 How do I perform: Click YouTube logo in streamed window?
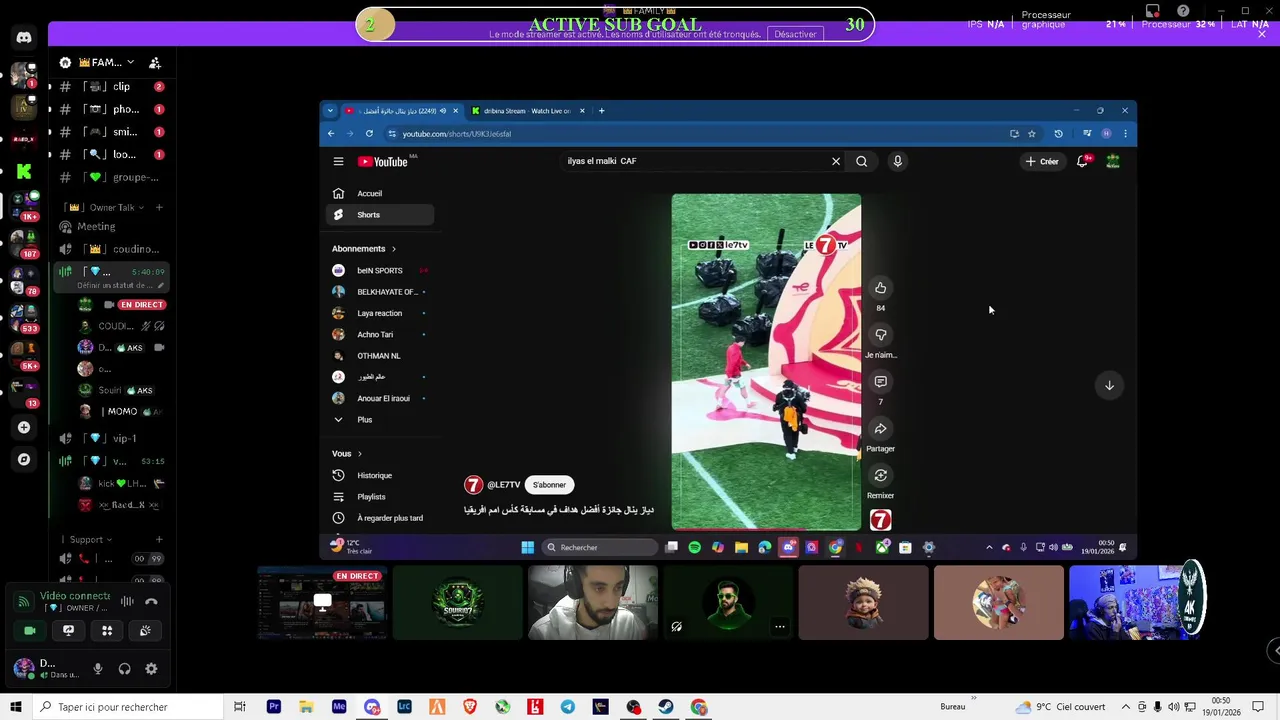(383, 162)
